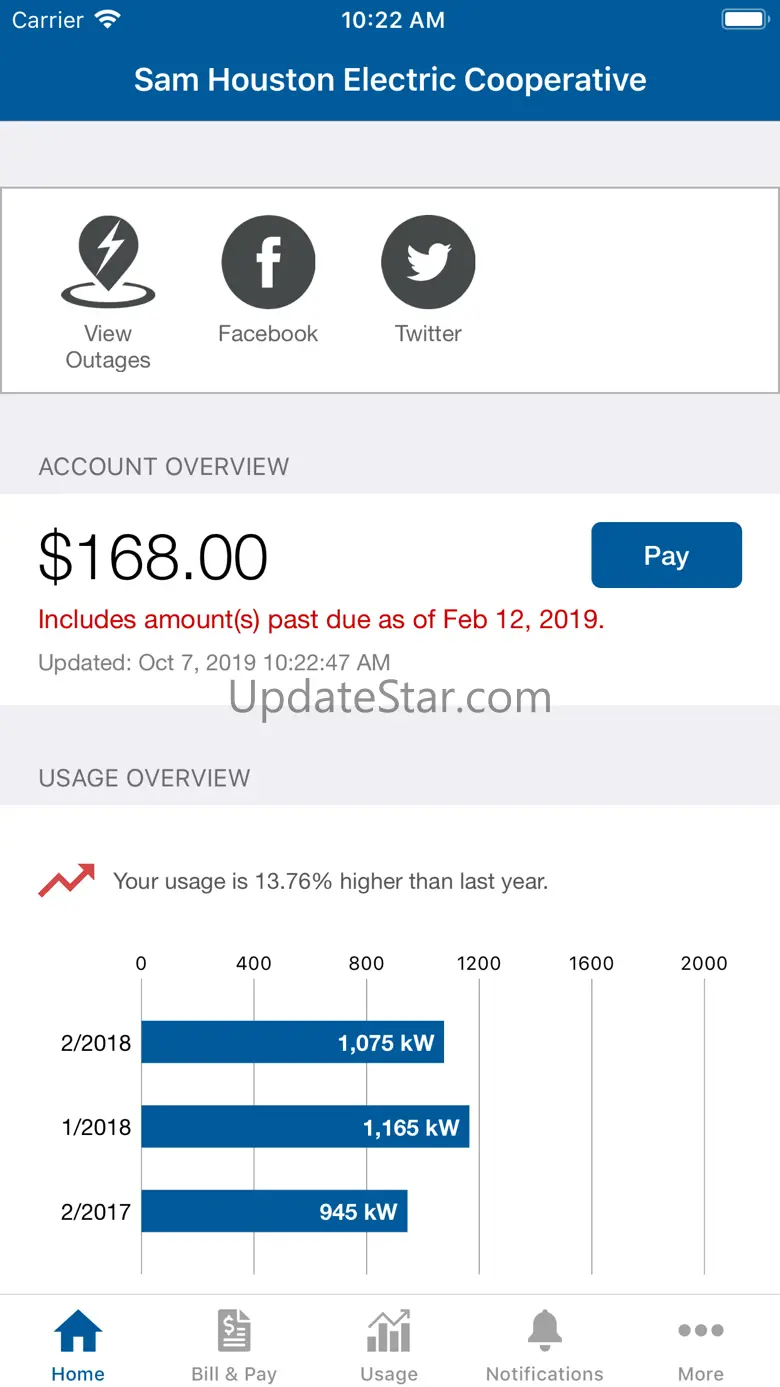Open the Bill & Pay document icon
Image resolution: width=780 pixels, height=1387 pixels.
coord(234,1331)
